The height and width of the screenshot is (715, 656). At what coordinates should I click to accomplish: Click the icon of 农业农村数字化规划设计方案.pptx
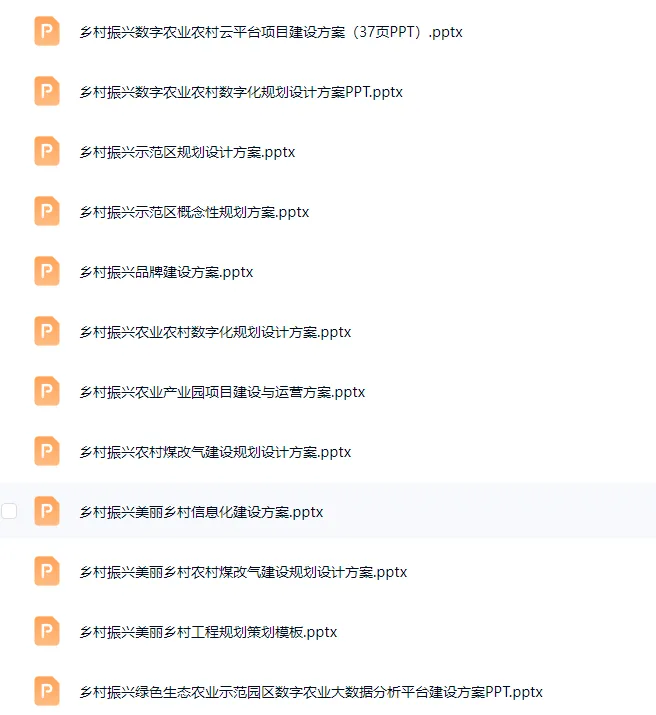click(x=47, y=331)
